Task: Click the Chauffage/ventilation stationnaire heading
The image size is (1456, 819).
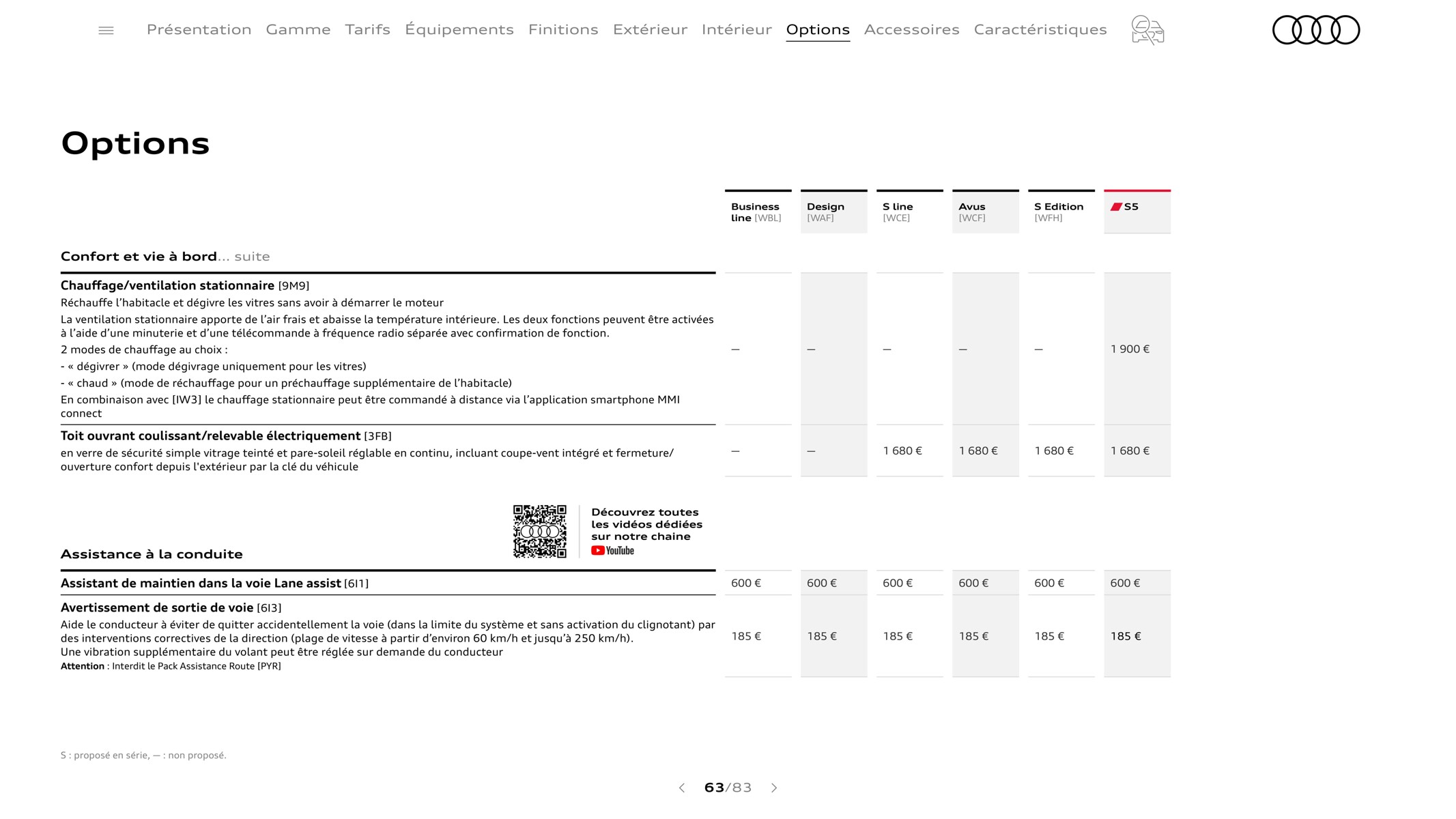Action: (x=185, y=285)
